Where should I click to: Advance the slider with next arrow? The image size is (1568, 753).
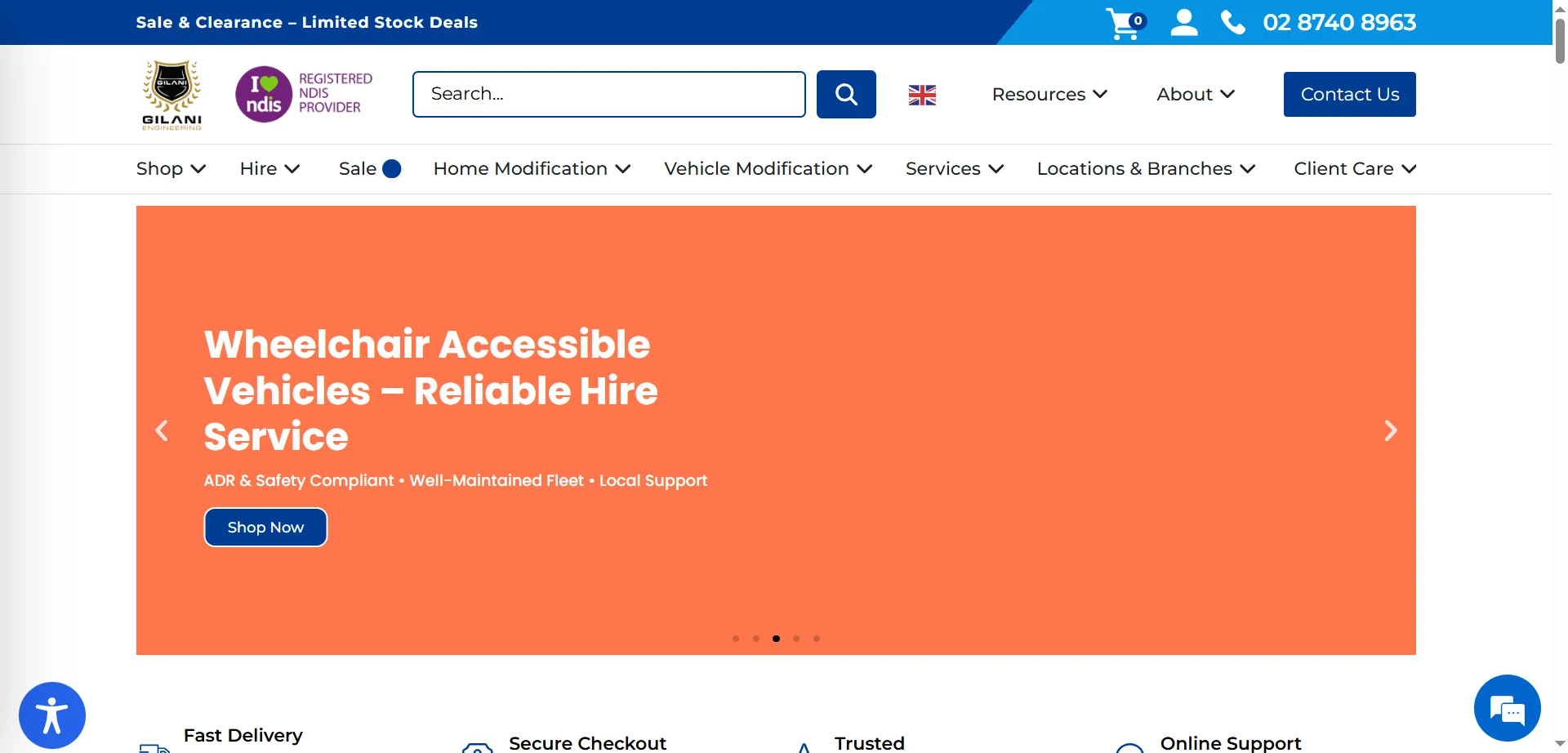1390,430
